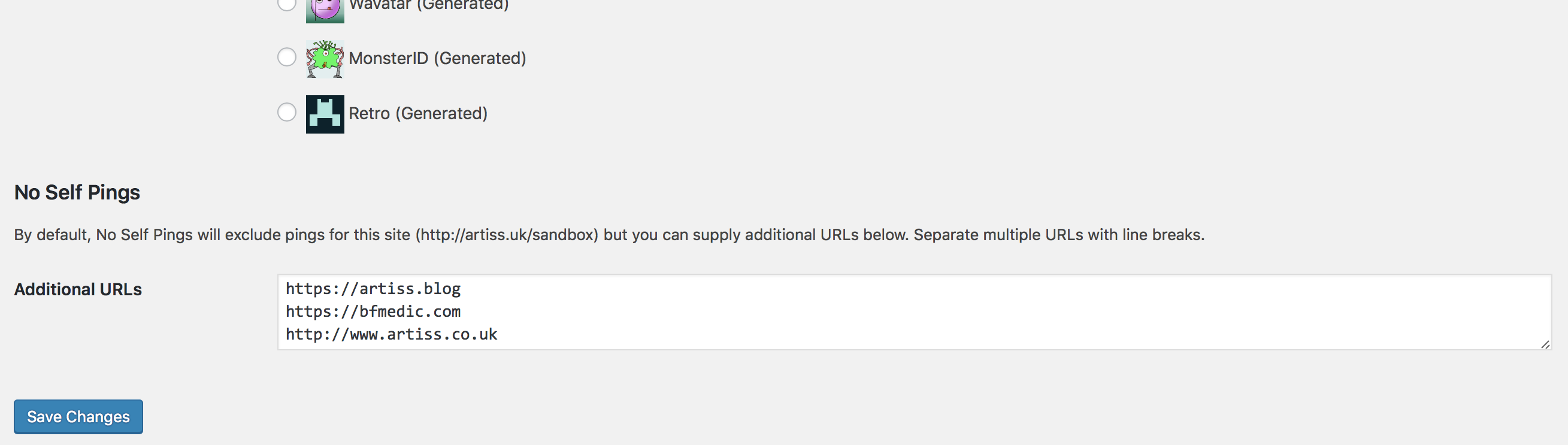Click the green MonsterID monster avatar image
Viewport: 1568px width, 445px height.
(x=325, y=59)
